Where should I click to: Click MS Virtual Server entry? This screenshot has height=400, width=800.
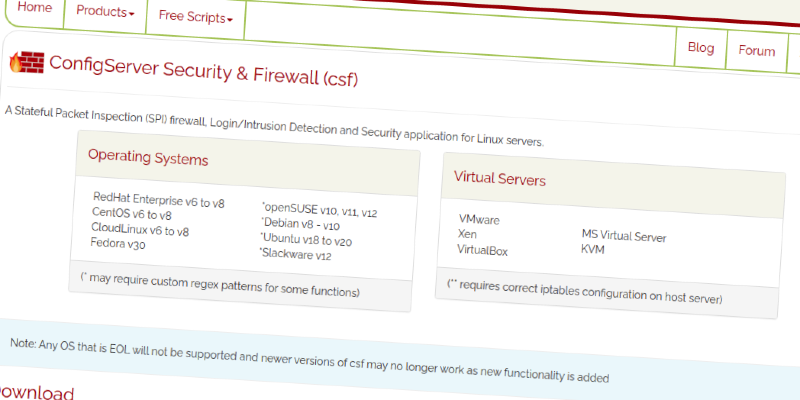(x=623, y=237)
